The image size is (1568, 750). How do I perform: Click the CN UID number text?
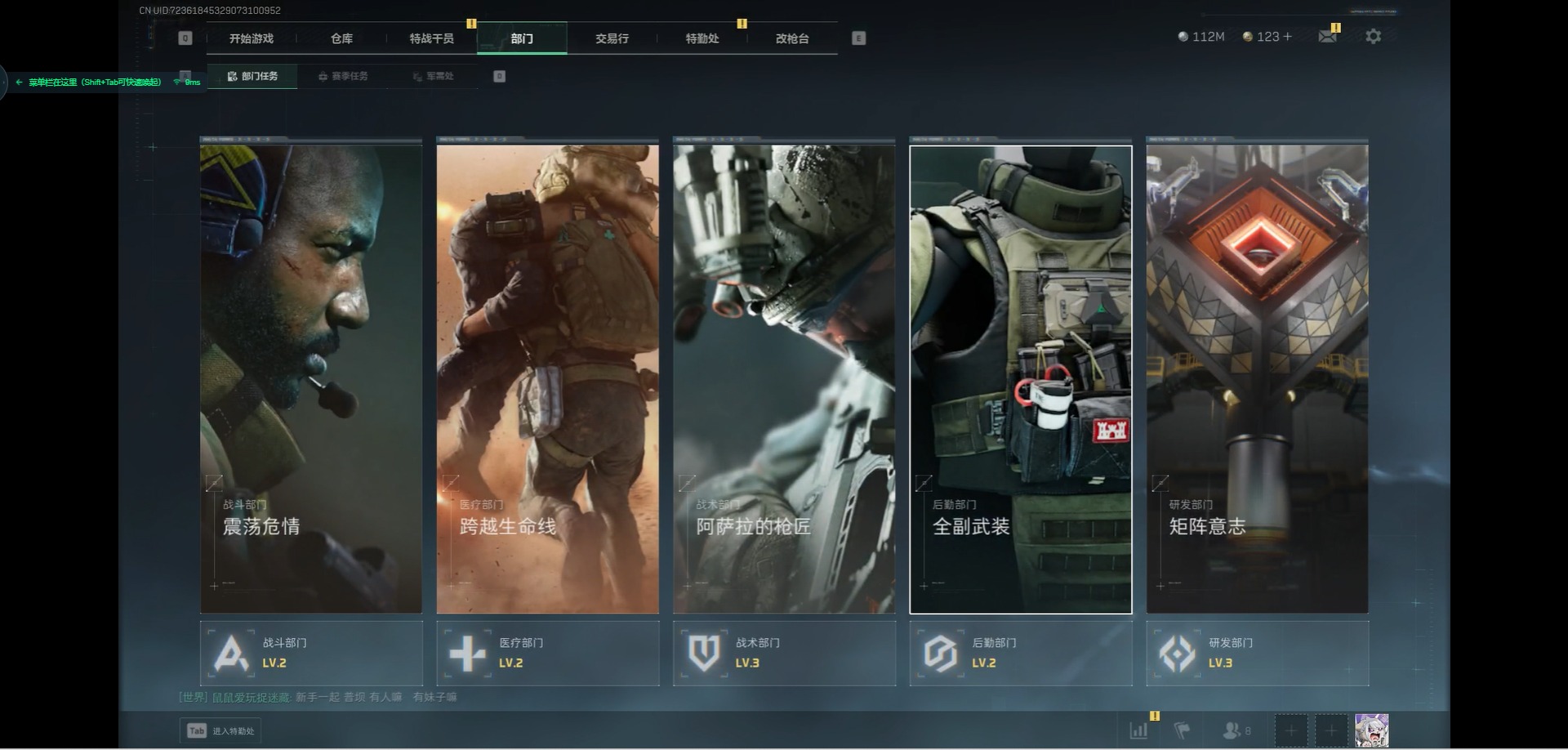[x=210, y=11]
